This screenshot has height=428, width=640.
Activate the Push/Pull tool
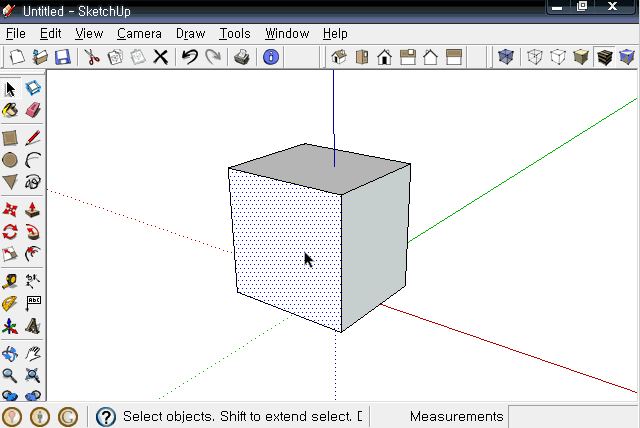coord(33,210)
